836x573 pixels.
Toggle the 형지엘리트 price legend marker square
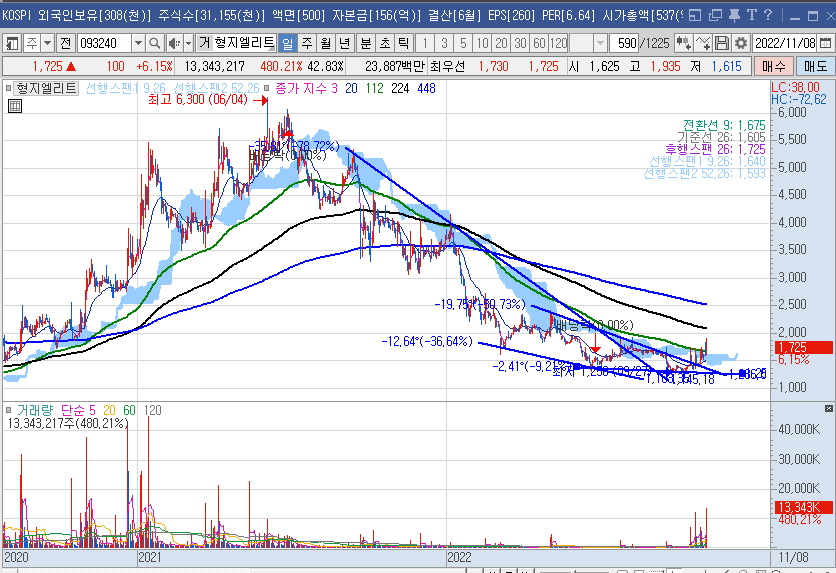click(x=8, y=88)
